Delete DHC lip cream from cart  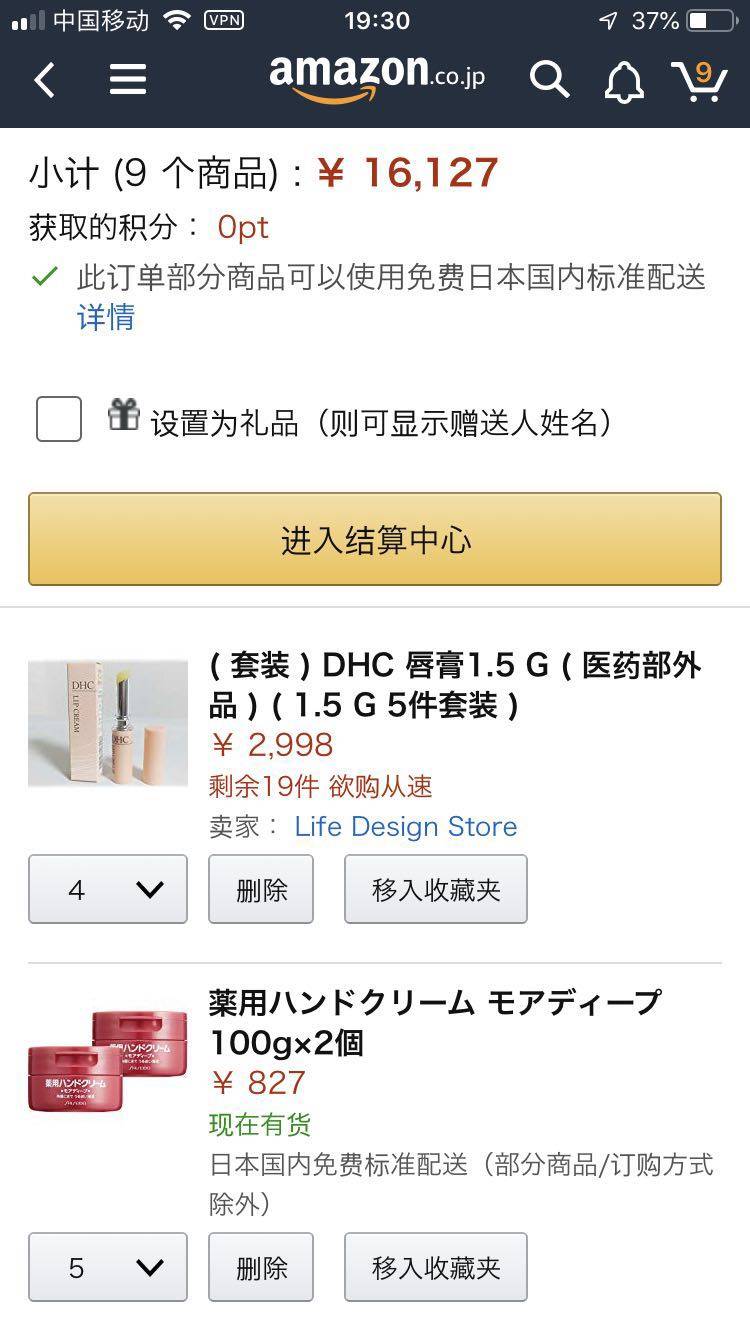click(261, 889)
